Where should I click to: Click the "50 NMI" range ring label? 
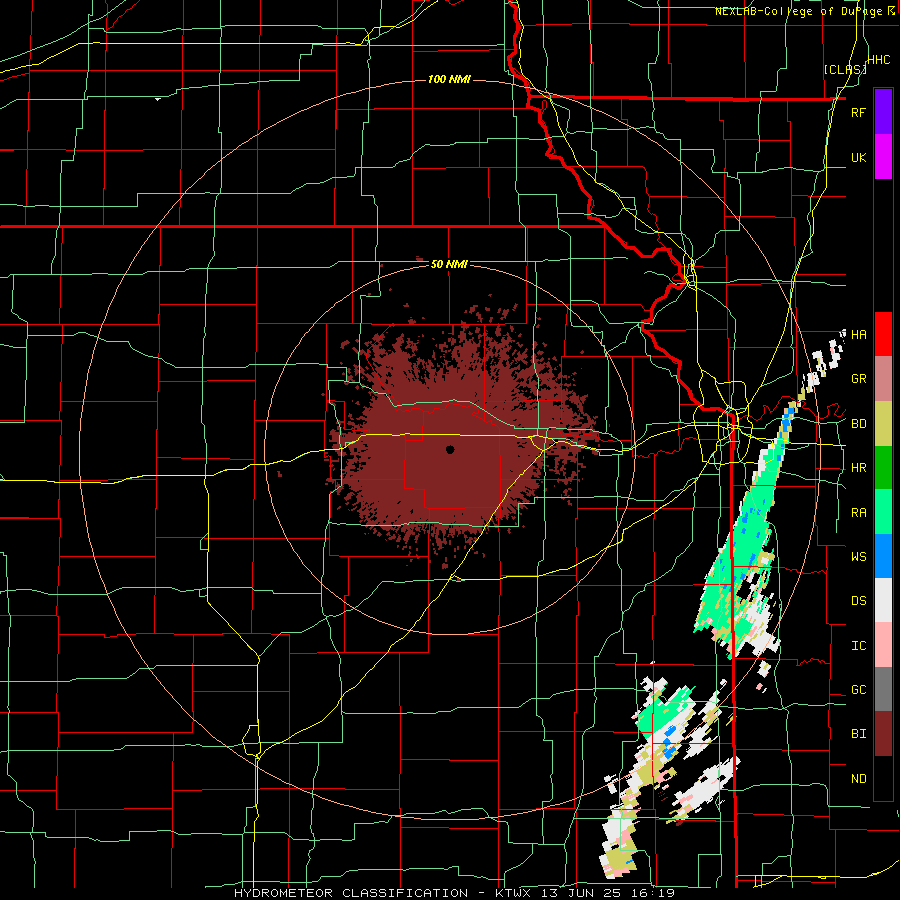(x=449, y=264)
